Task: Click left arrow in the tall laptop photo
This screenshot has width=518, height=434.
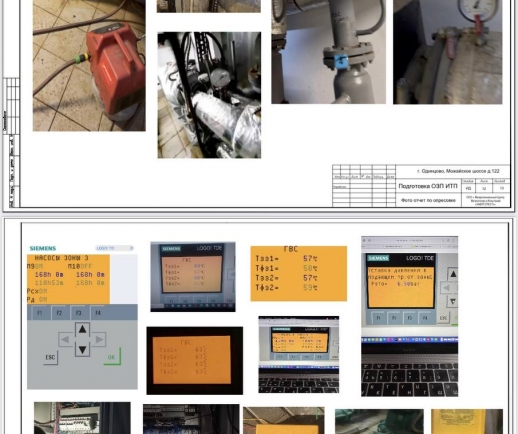Action: pos(447,288)
